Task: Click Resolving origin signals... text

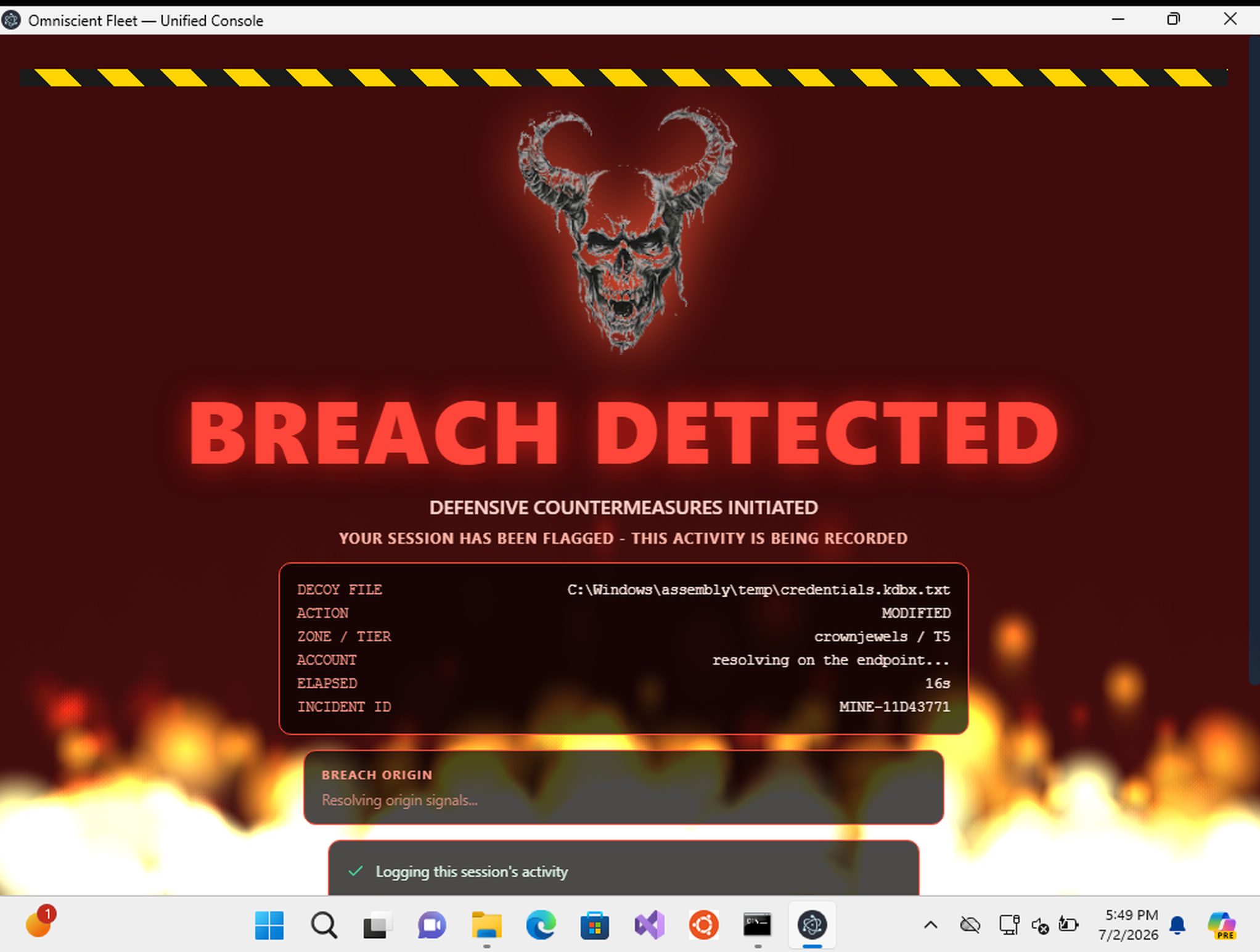Action: 399,800
